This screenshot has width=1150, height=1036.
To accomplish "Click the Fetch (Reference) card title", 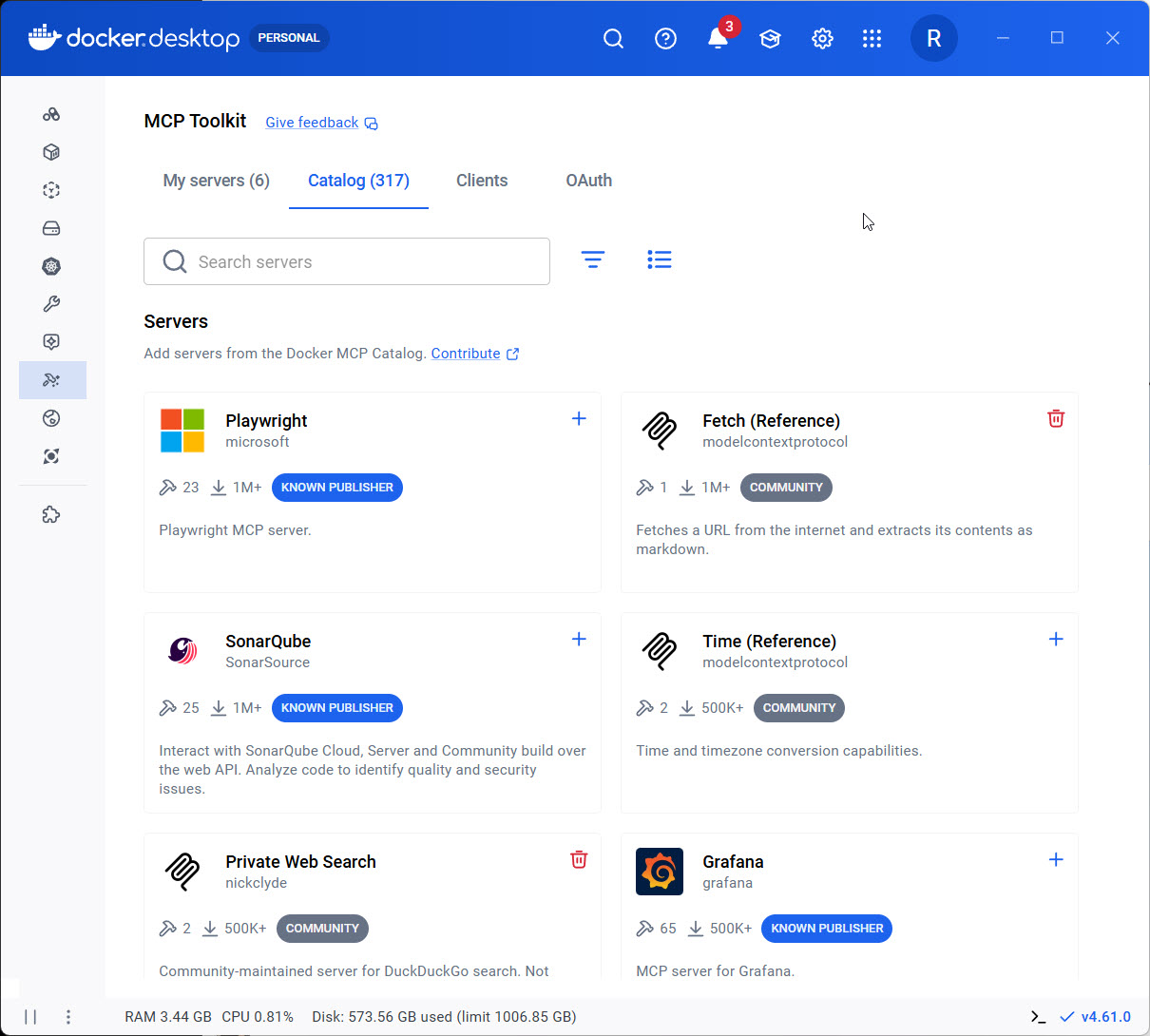I will [772, 421].
